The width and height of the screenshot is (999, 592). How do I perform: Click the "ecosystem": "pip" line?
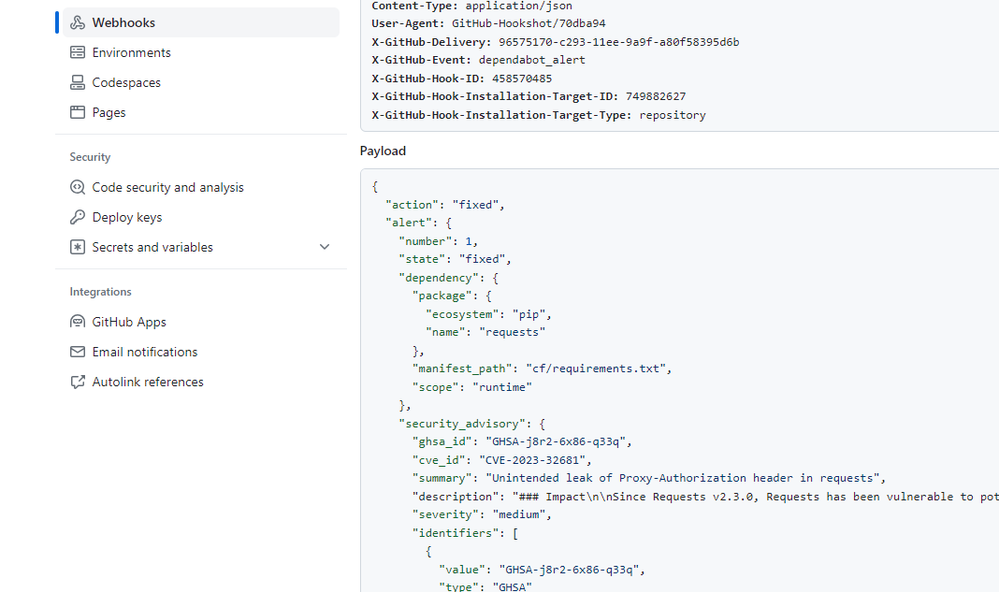(x=489, y=314)
